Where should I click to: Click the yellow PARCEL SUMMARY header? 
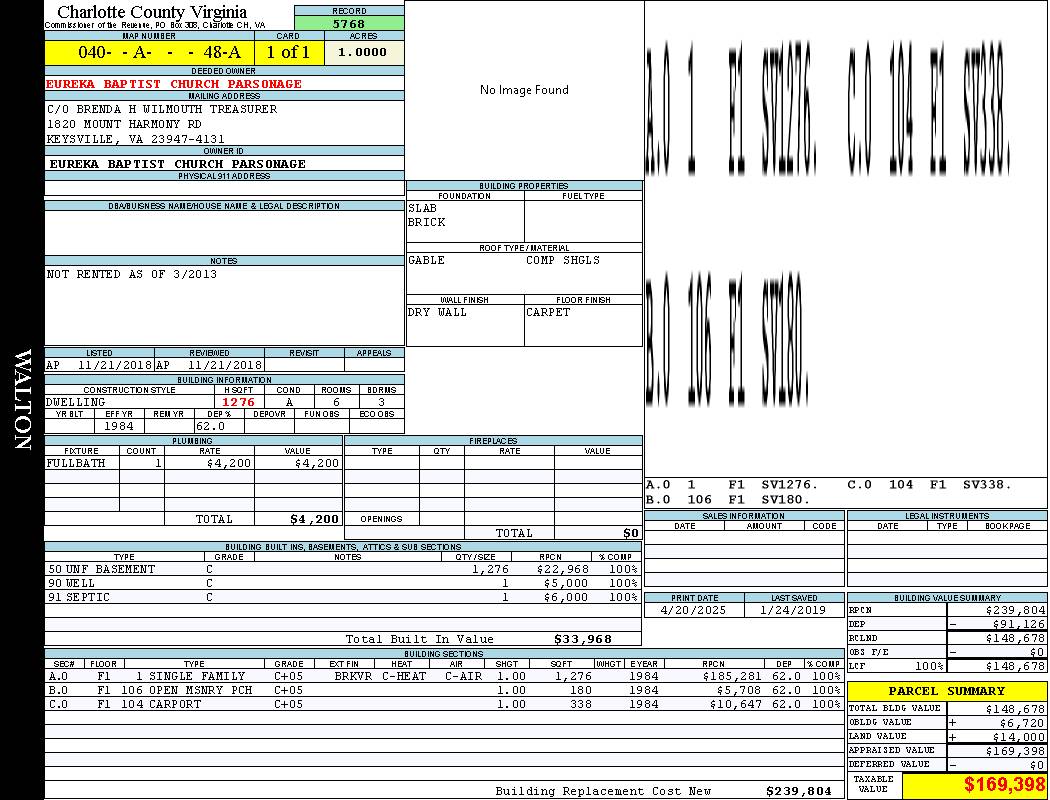point(947,691)
